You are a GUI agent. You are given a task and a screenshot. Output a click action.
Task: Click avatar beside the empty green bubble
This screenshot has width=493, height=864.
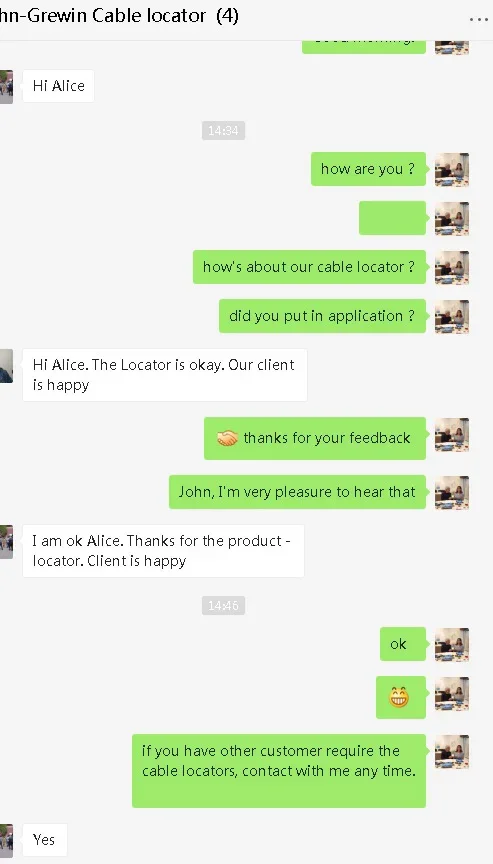[x=452, y=218]
